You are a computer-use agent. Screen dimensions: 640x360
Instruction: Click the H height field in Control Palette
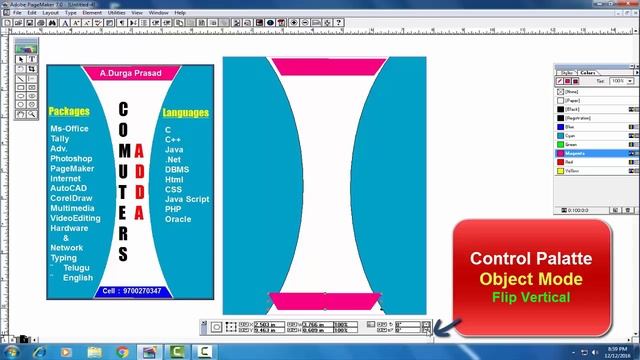(x=318, y=330)
